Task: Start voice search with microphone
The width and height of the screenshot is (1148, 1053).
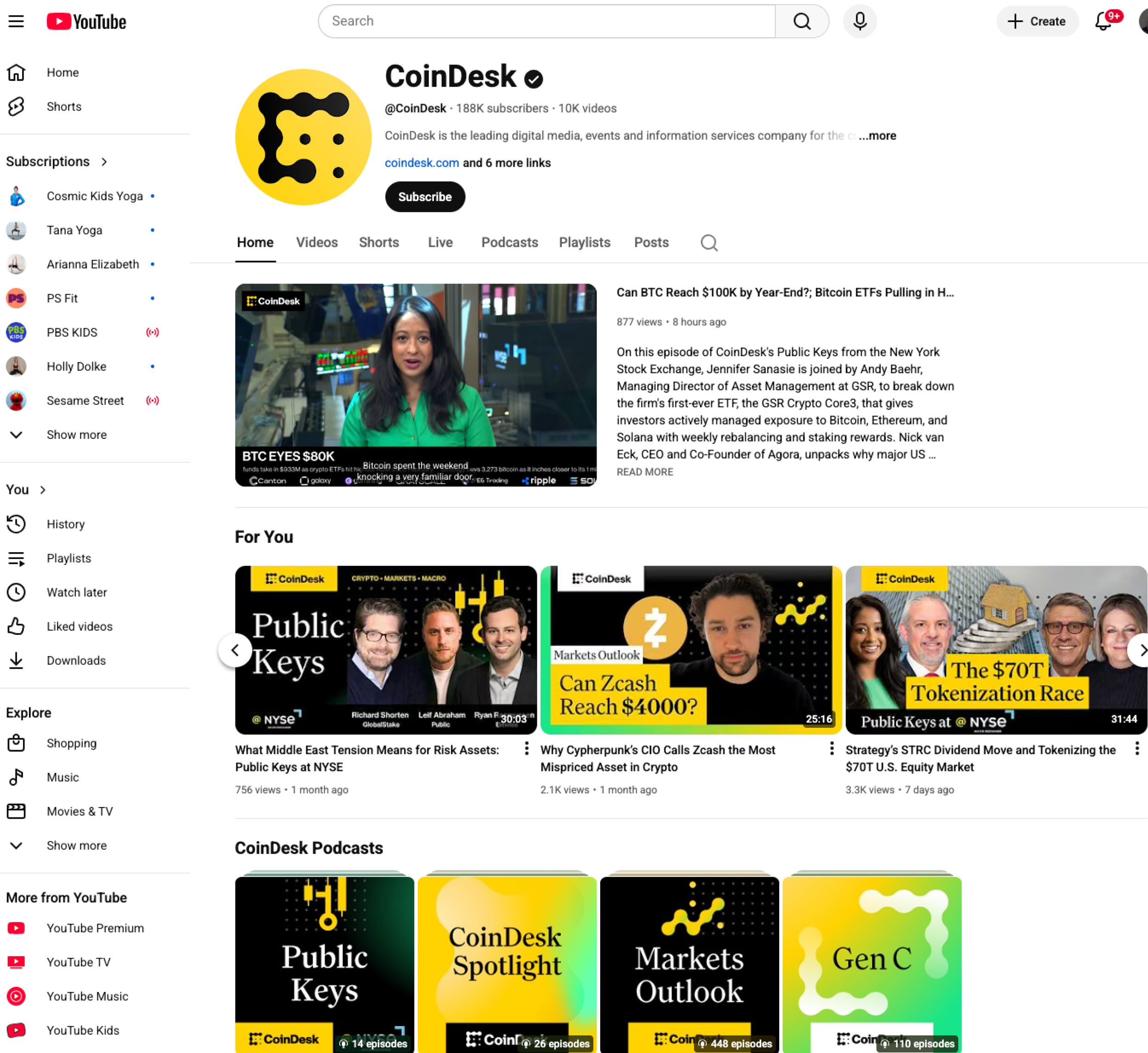Action: [860, 21]
